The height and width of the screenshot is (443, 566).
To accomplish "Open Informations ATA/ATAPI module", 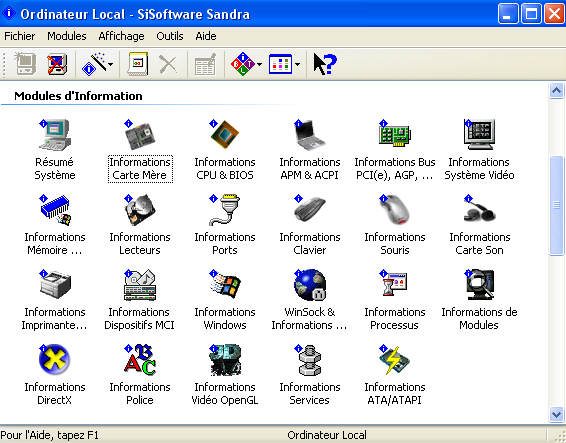I will coord(395,375).
